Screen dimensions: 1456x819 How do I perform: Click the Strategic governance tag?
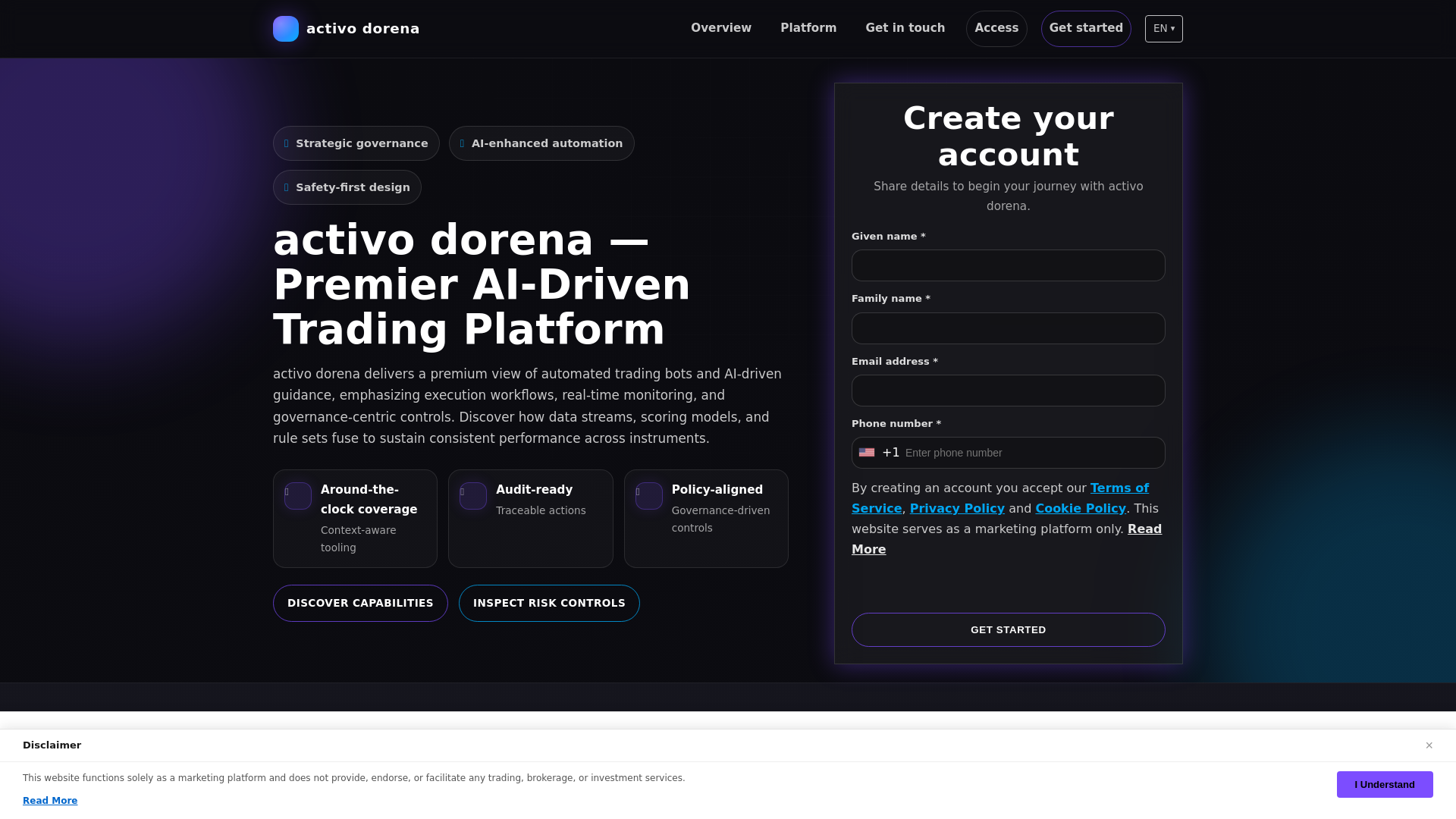(x=356, y=143)
